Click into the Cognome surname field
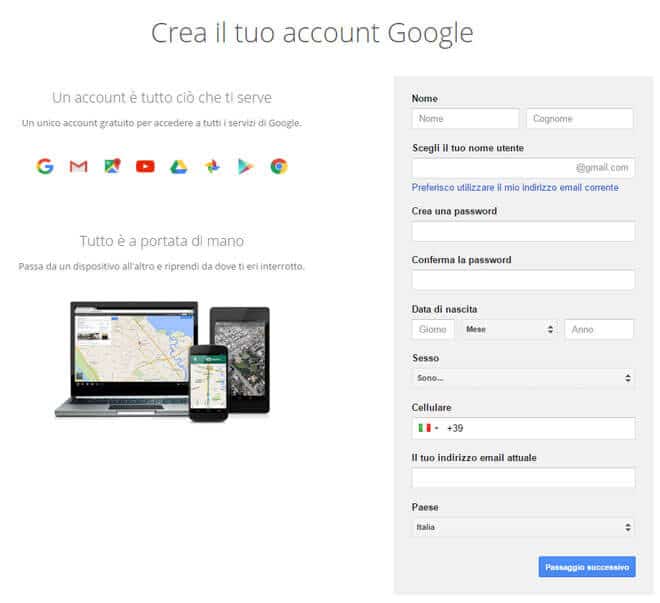The height and width of the screenshot is (603, 660). pyautogui.click(x=580, y=119)
